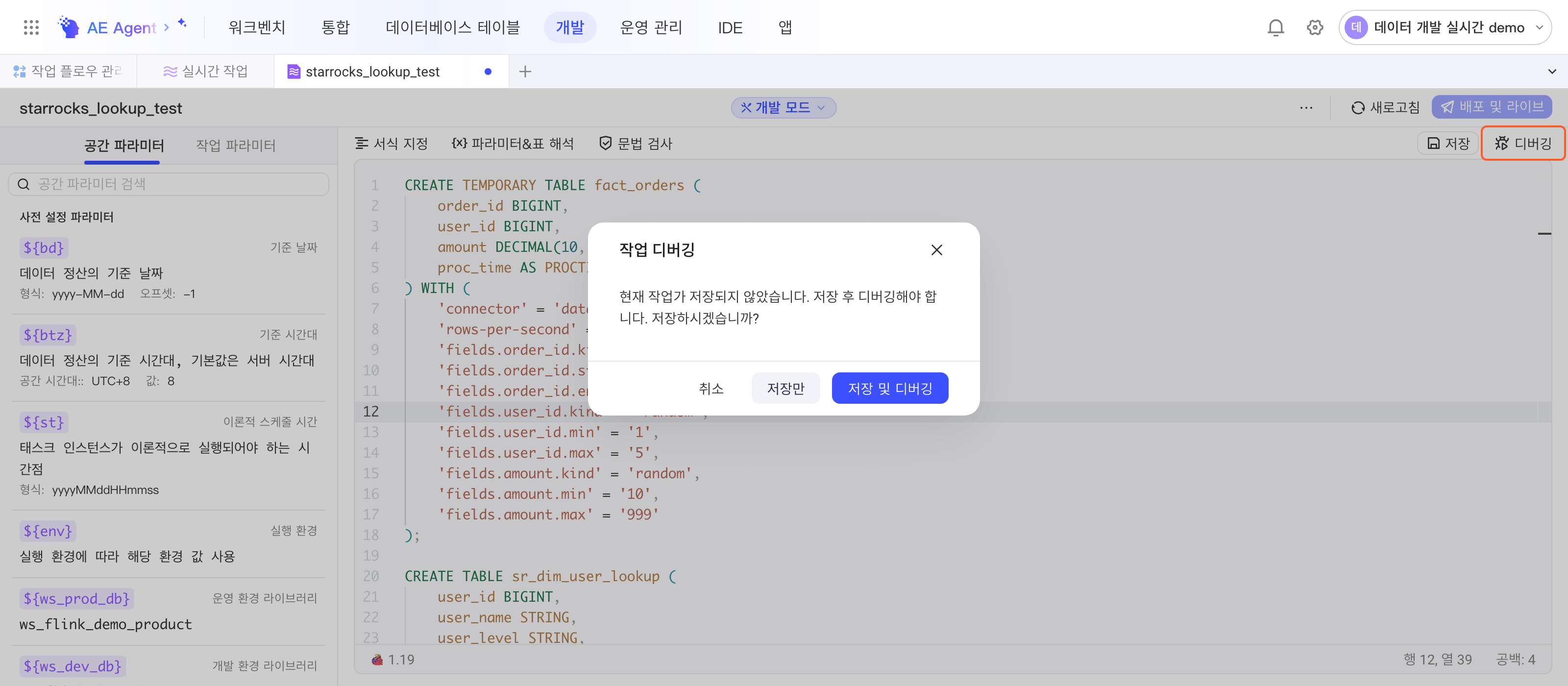Viewport: 1568px width, 686px height.
Task: Click the 저장 save button in the toolbar
Action: tap(1449, 144)
